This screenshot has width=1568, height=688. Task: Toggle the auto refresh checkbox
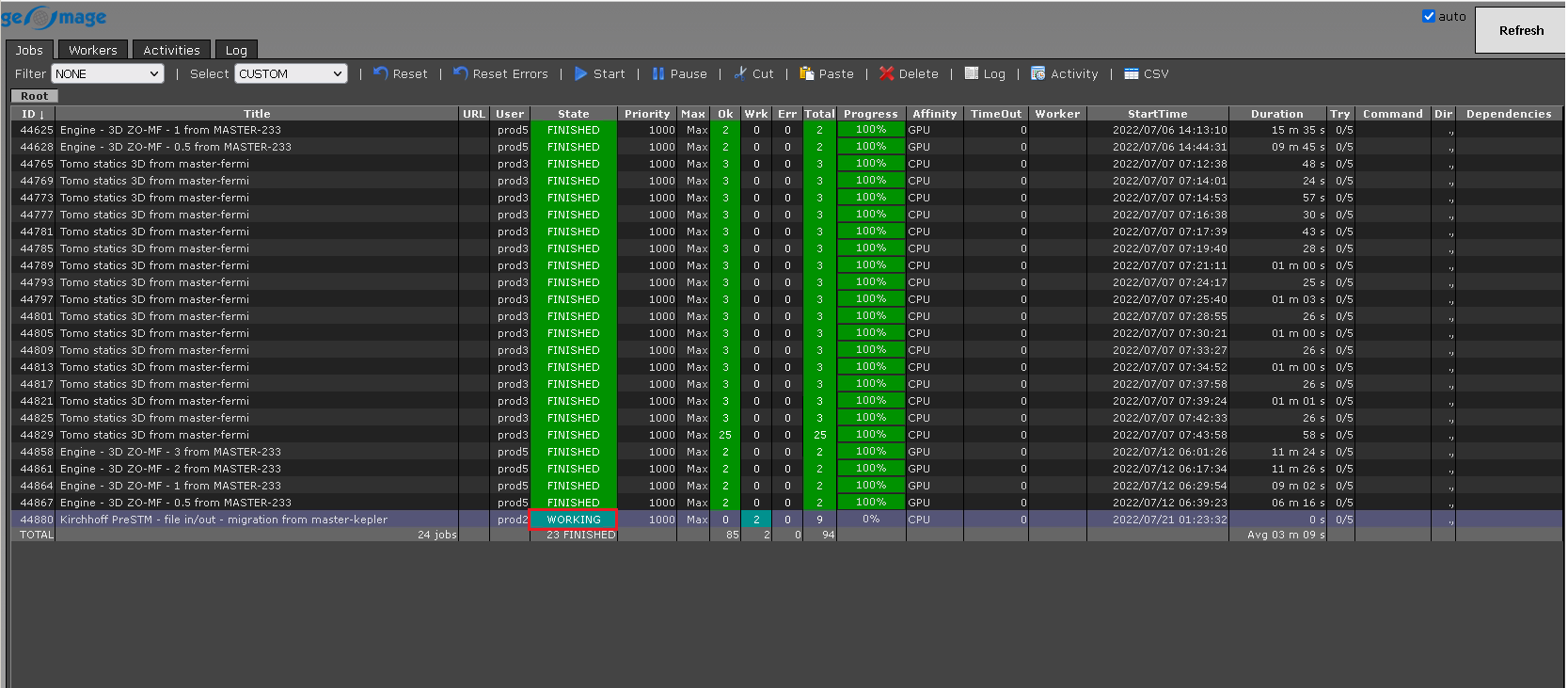tap(1429, 16)
